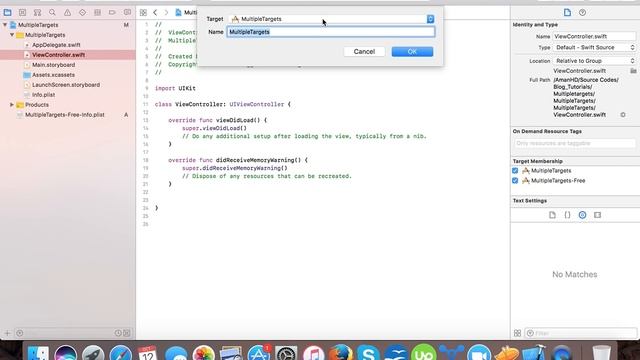Toggle library grid view icon
This screenshot has height=360, width=640.
[x=518, y=333]
